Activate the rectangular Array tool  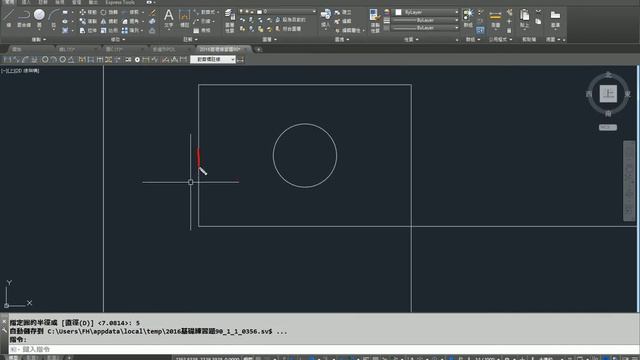click(130, 30)
